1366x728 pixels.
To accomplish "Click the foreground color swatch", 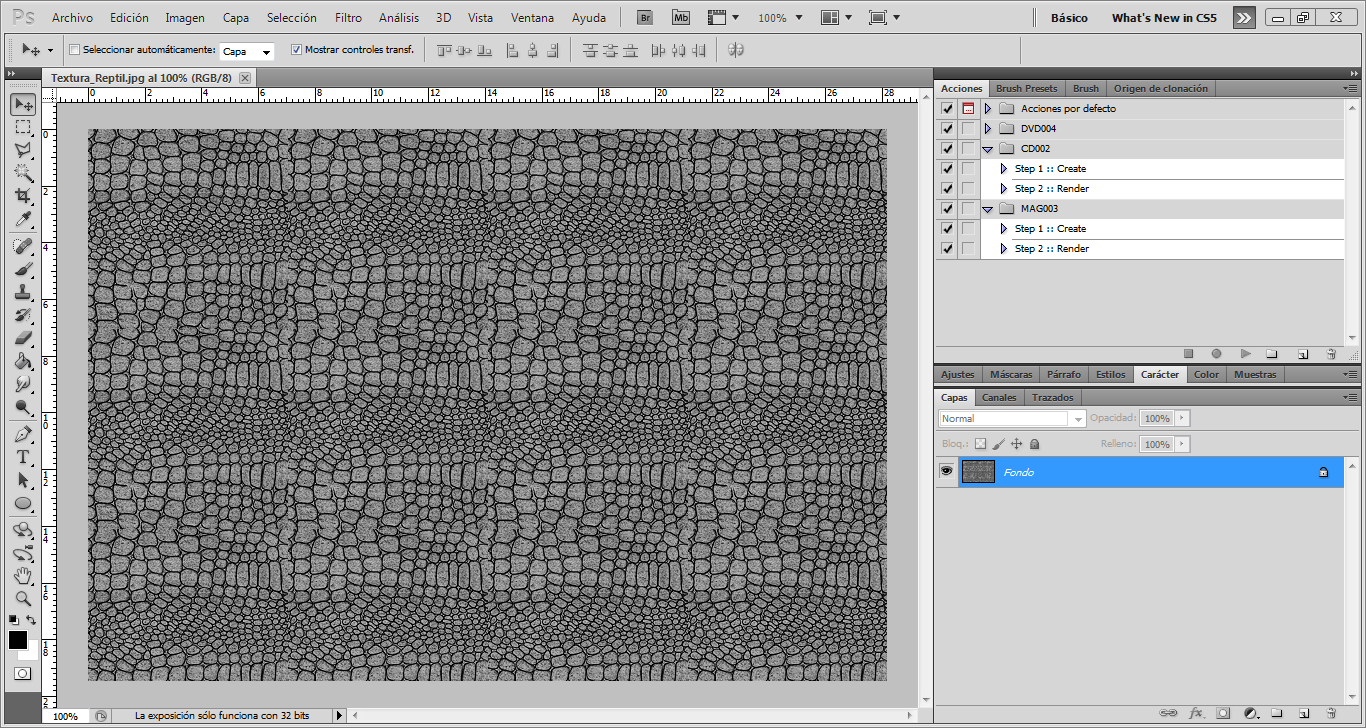I will coord(18,639).
